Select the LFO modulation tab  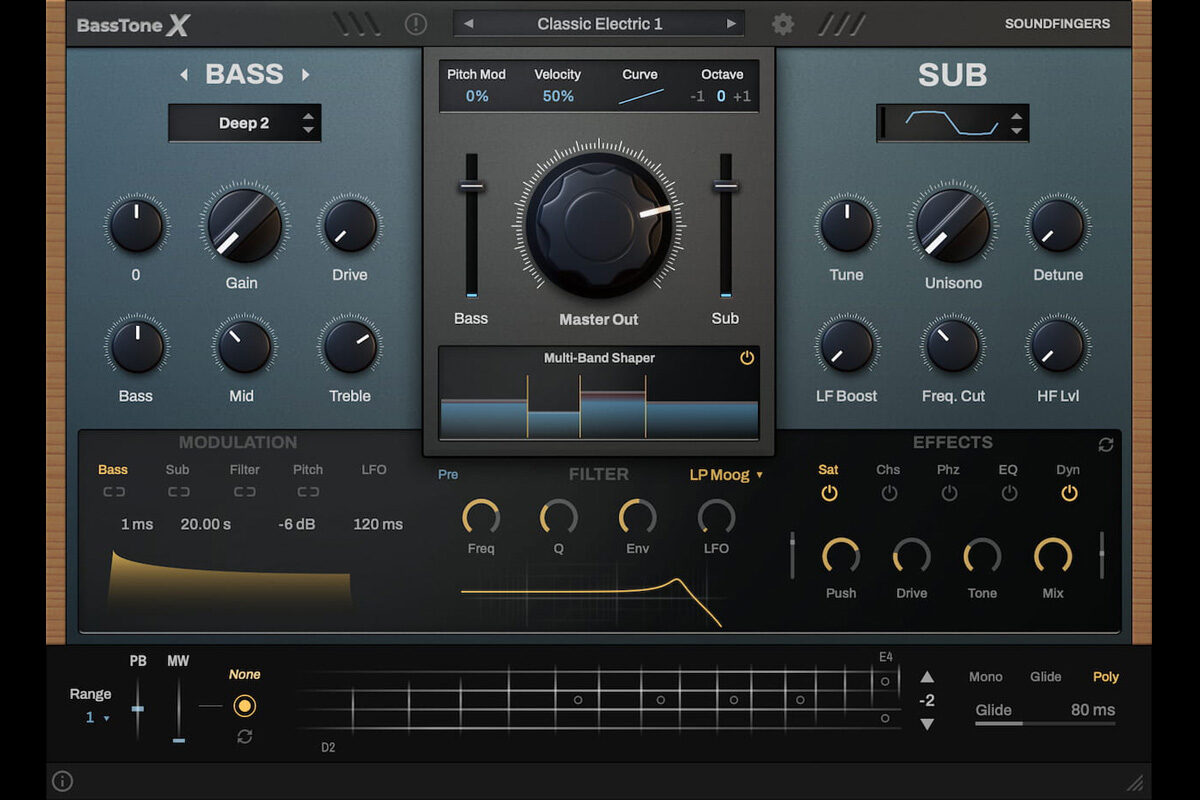[x=374, y=469]
